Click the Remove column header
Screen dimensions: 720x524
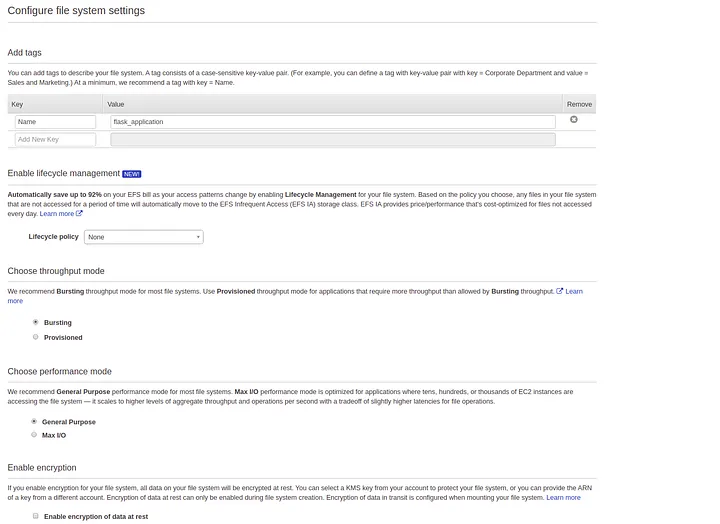click(x=579, y=104)
